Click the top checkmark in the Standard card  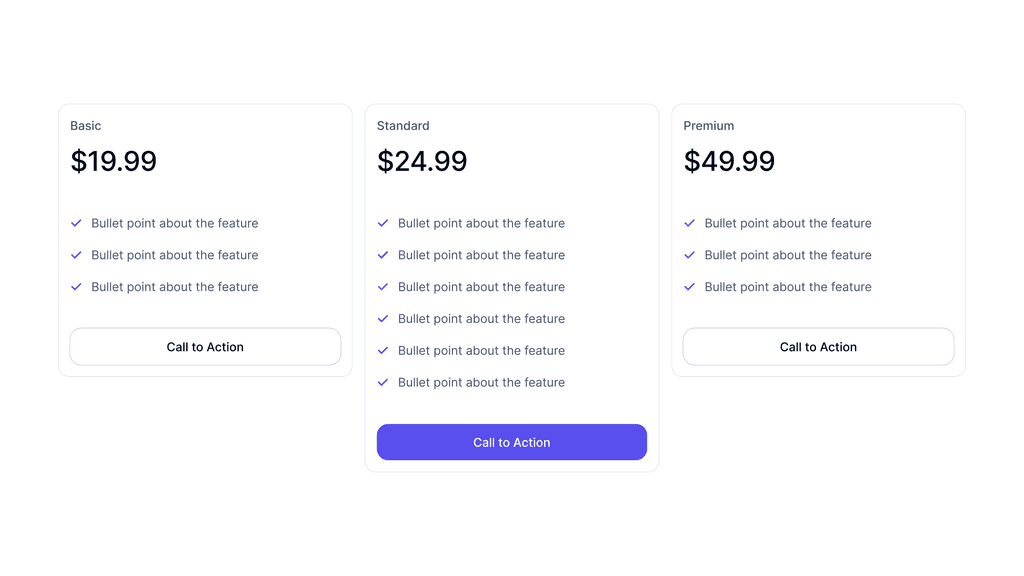[383, 223]
